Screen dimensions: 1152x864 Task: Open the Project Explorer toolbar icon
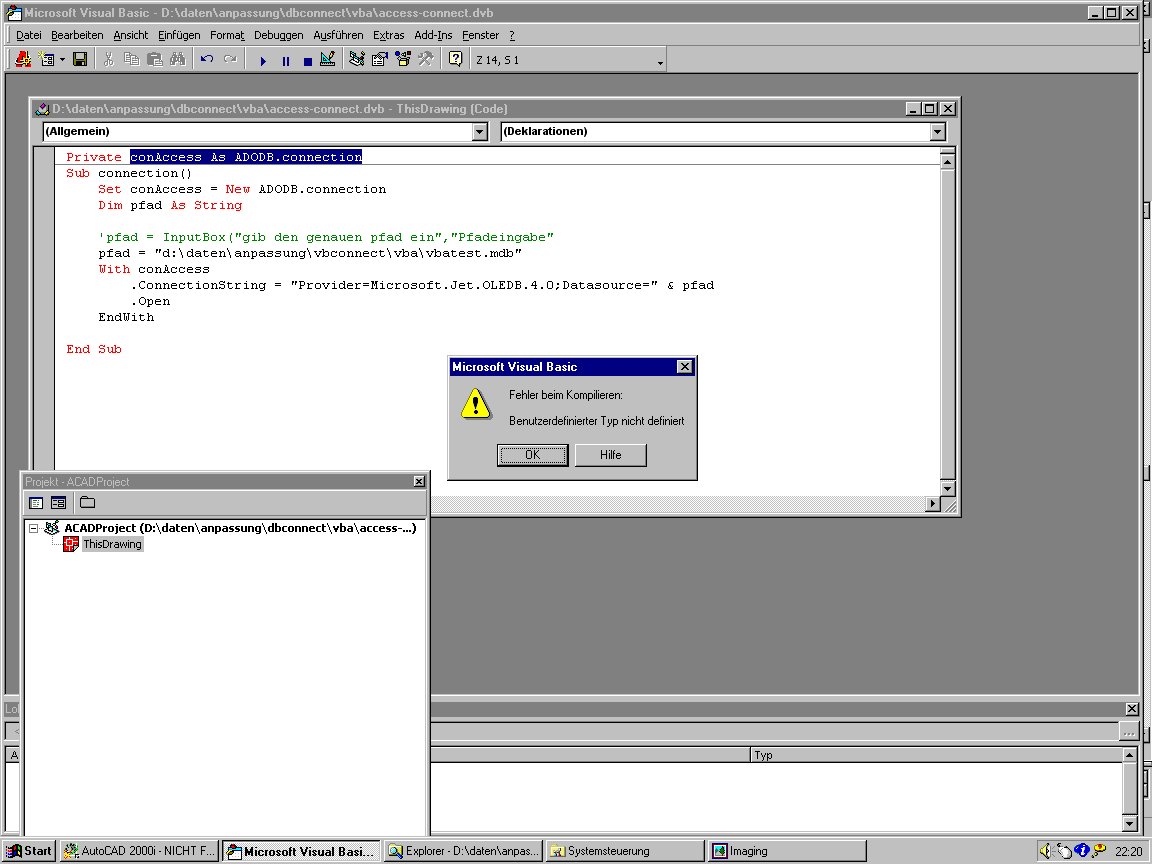tap(357, 60)
